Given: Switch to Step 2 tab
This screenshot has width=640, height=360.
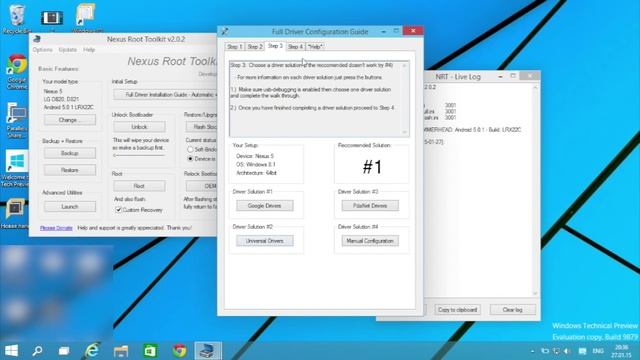Looking at the screenshot, I should (x=255, y=47).
